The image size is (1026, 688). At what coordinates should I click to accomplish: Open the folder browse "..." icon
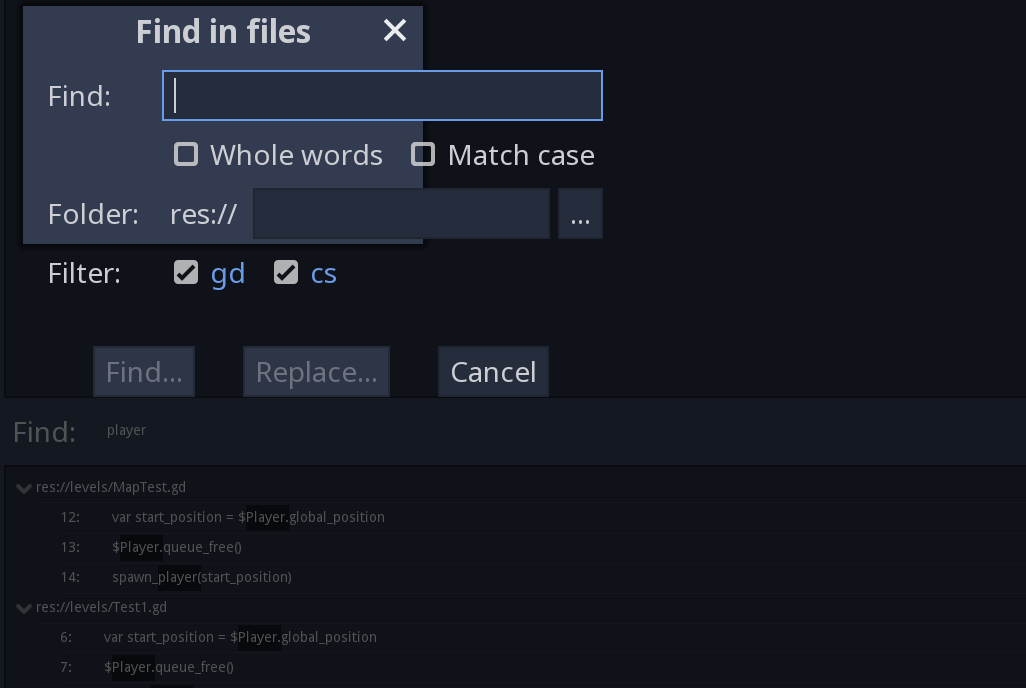pos(580,213)
